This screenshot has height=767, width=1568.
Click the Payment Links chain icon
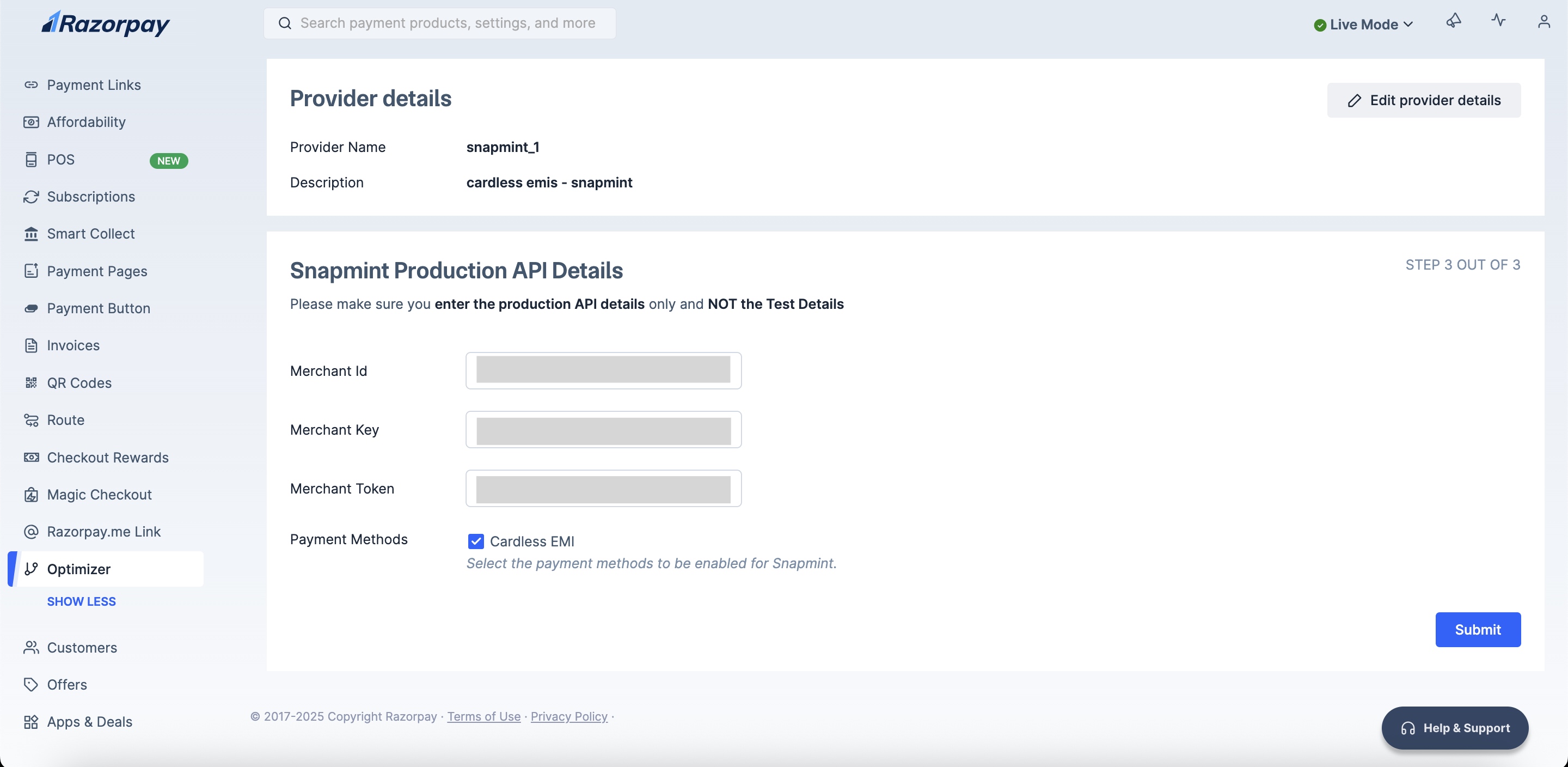tap(31, 84)
